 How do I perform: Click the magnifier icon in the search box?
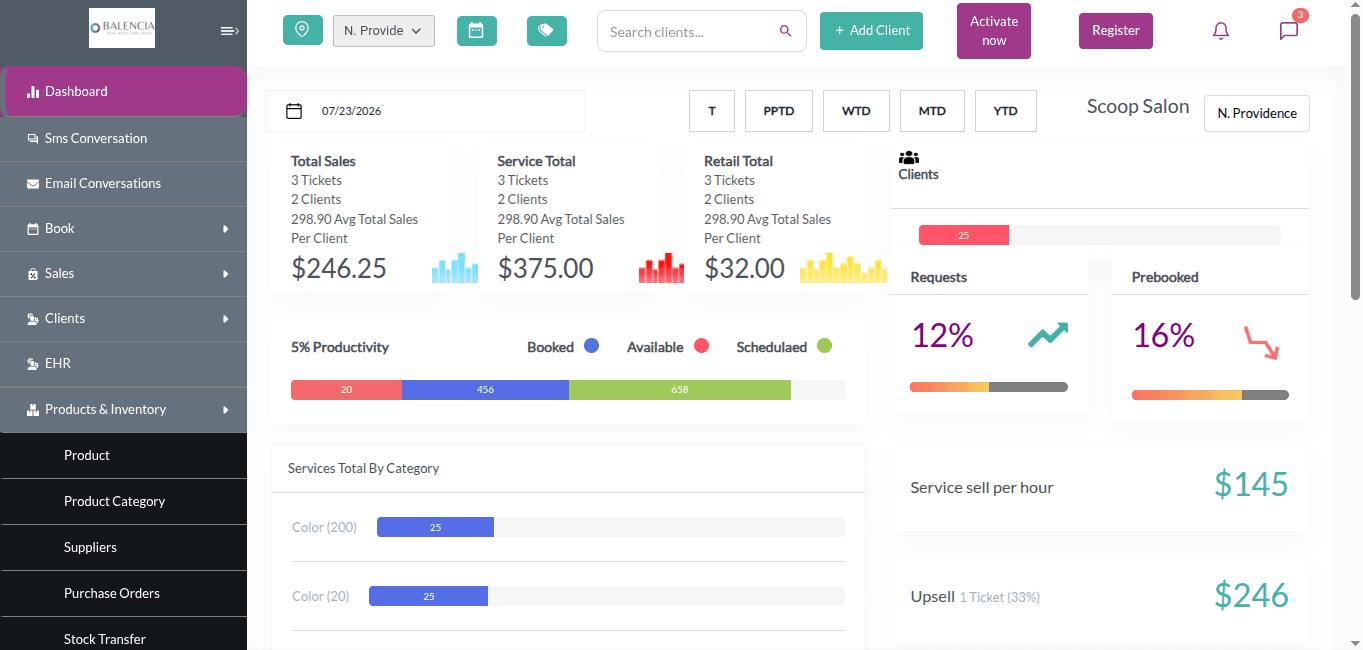pos(786,31)
